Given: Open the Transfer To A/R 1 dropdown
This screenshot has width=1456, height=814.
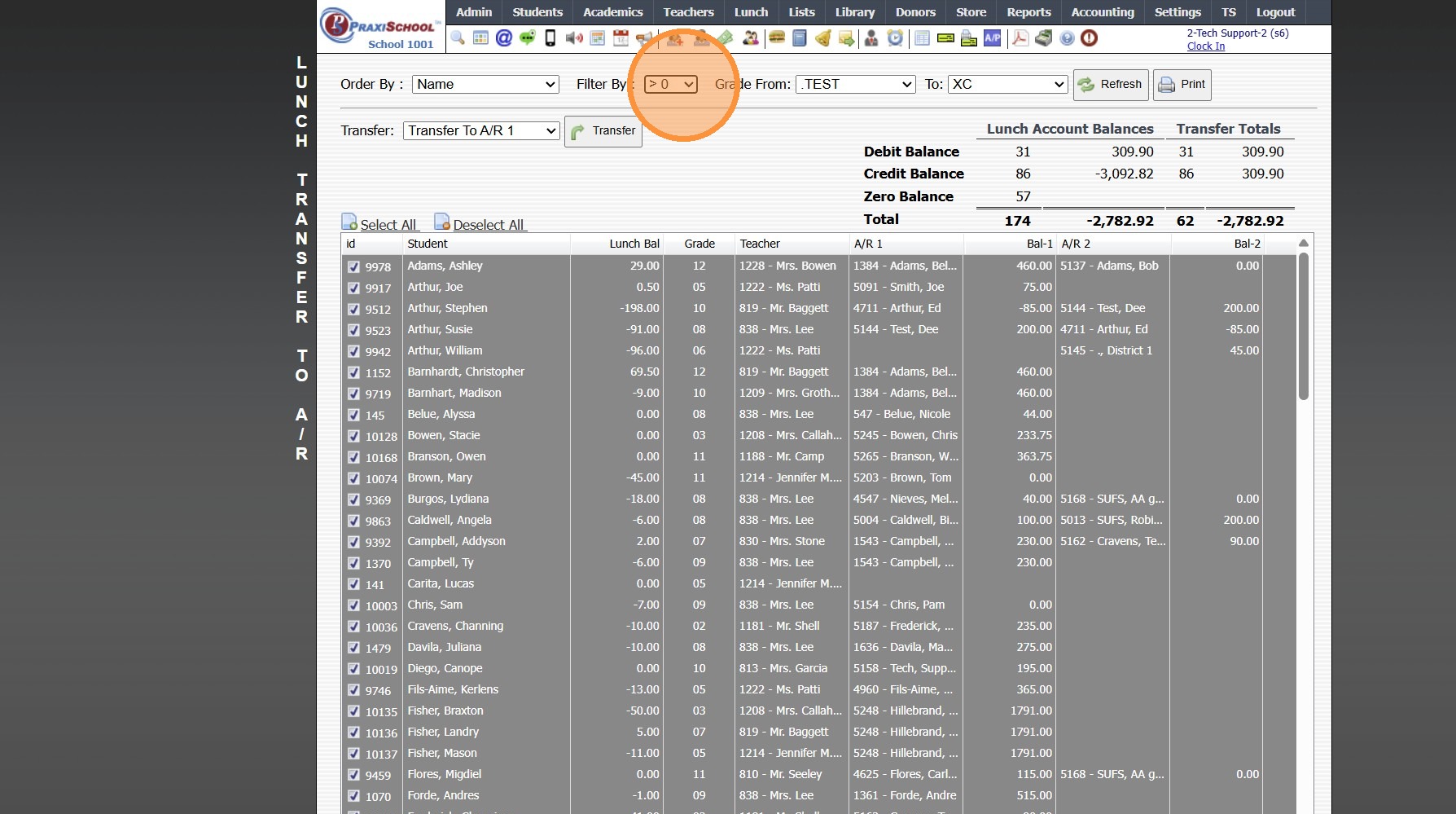Looking at the screenshot, I should click(x=481, y=130).
